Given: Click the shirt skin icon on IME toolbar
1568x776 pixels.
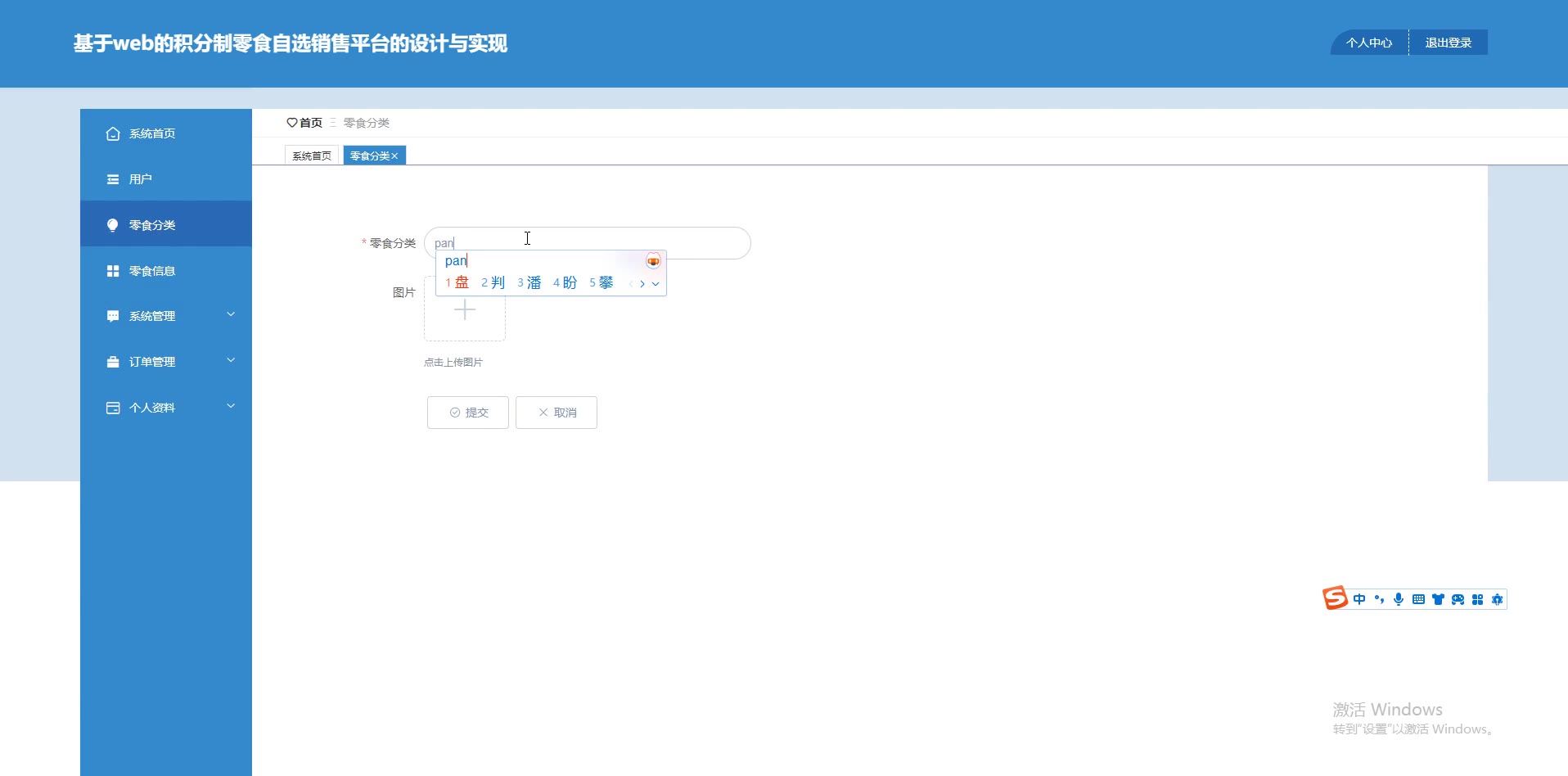Looking at the screenshot, I should pos(1438,599).
